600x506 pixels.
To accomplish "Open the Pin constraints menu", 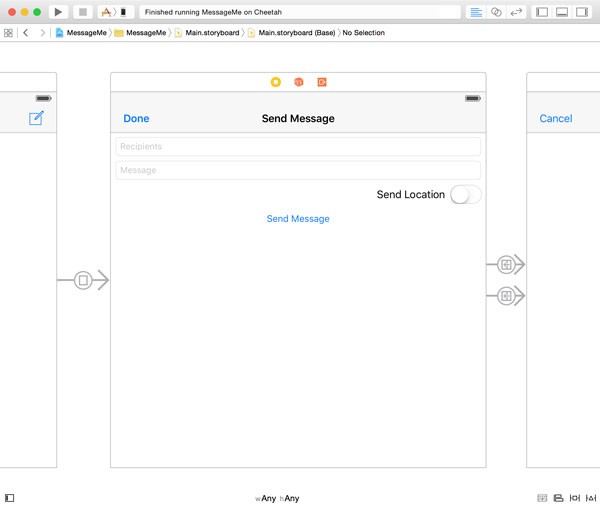I will [x=575, y=498].
